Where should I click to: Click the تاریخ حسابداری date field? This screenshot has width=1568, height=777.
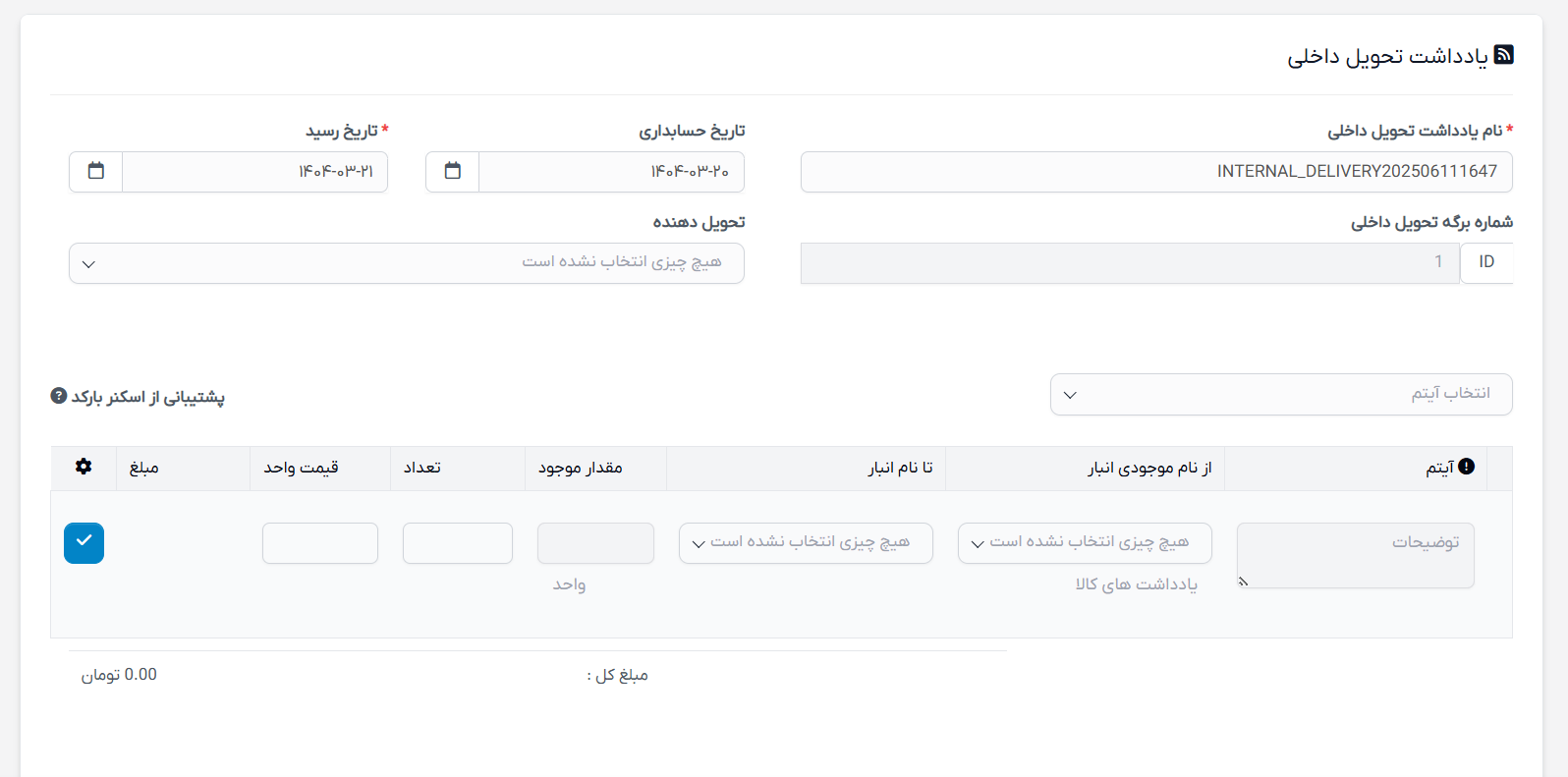611,172
